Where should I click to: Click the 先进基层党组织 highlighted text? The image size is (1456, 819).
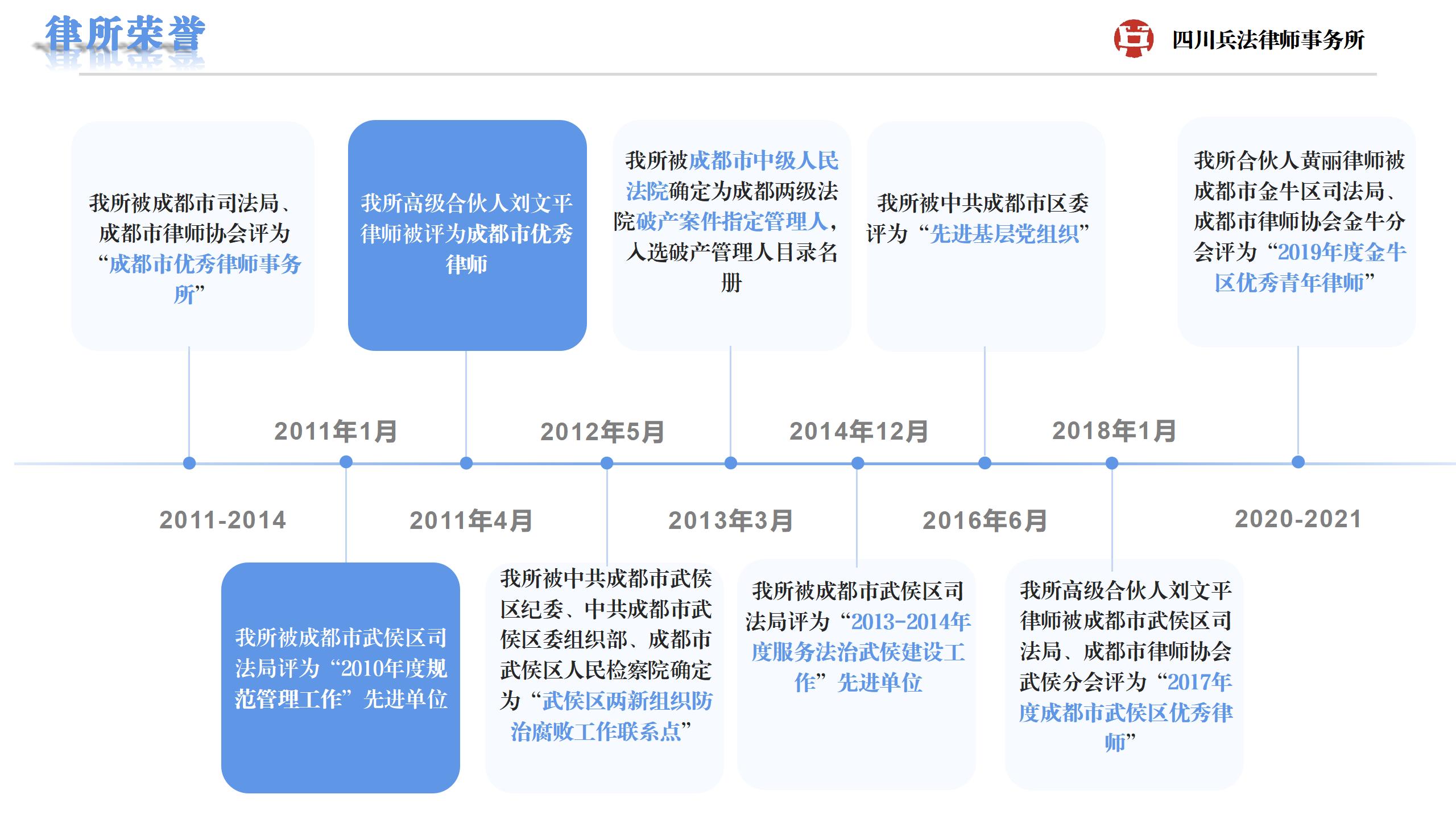[x=1004, y=234]
